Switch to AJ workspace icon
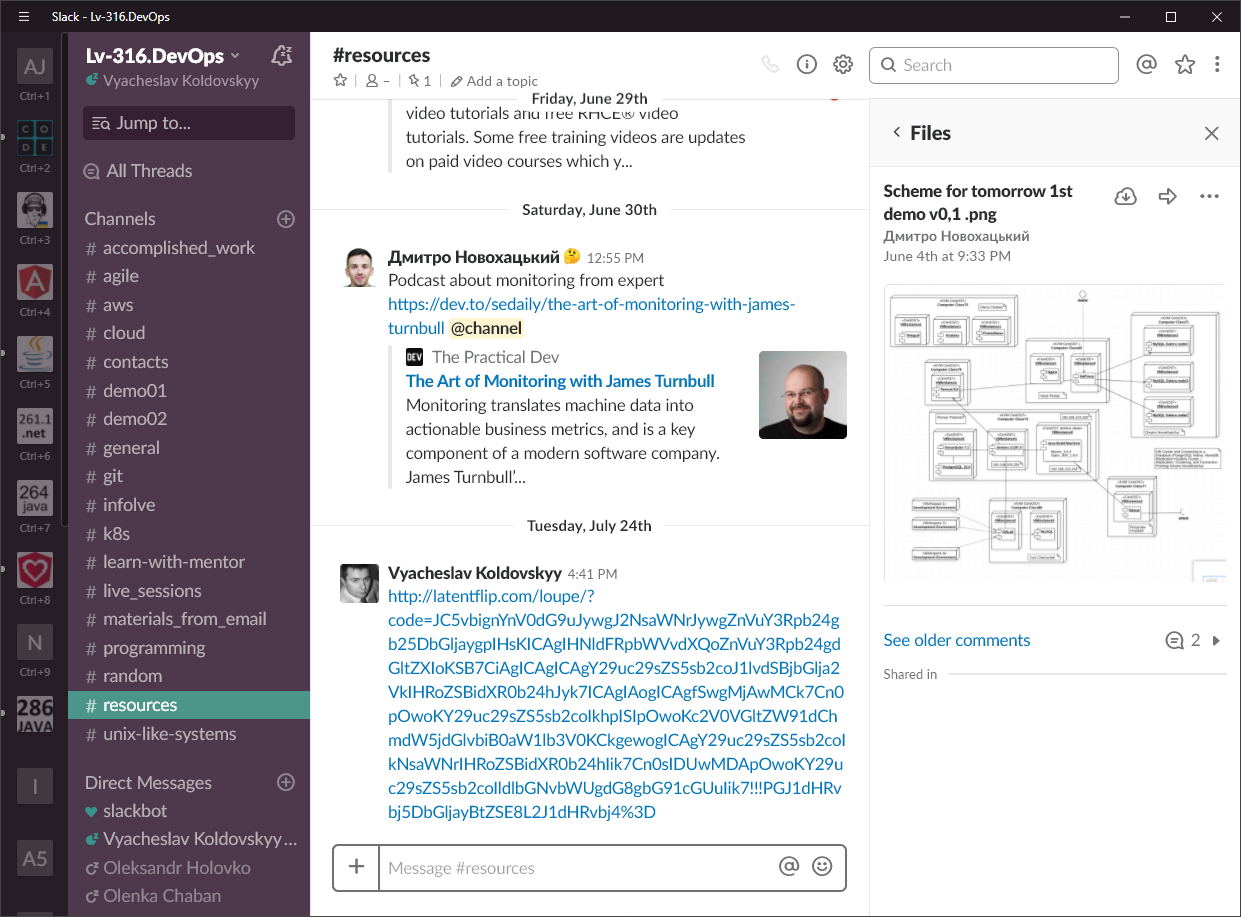 (x=35, y=68)
